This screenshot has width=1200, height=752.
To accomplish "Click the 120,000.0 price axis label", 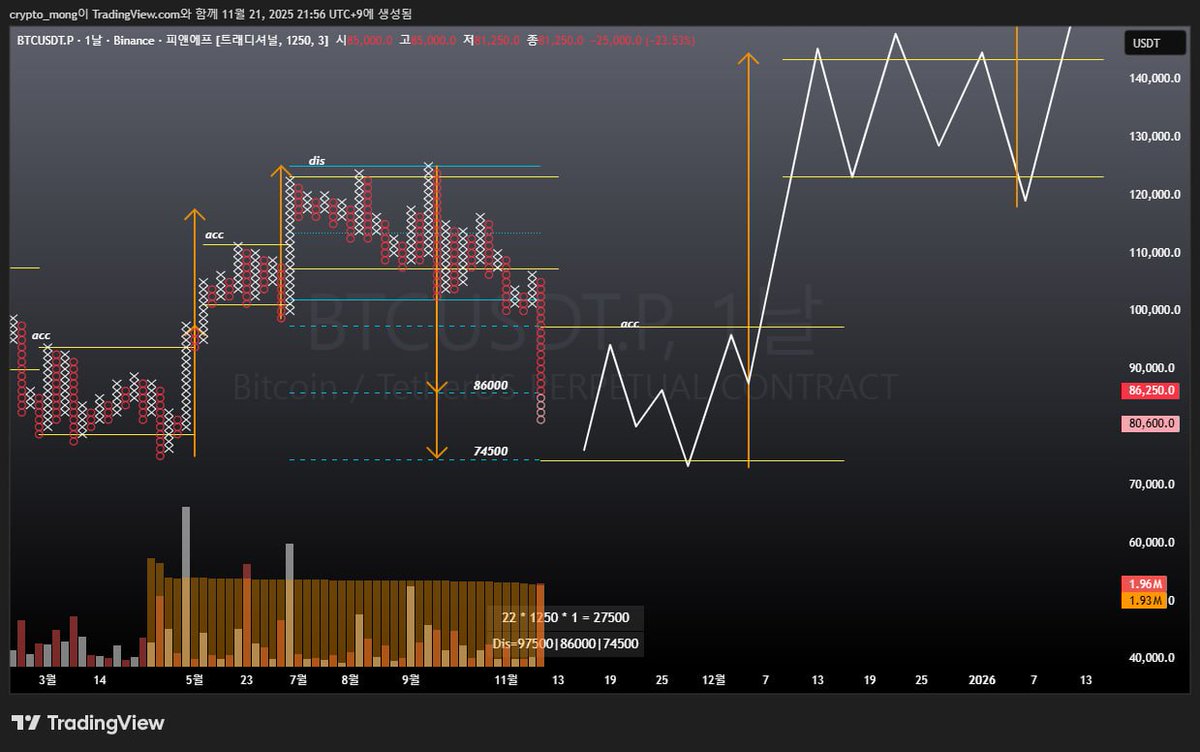I will tap(1152, 194).
